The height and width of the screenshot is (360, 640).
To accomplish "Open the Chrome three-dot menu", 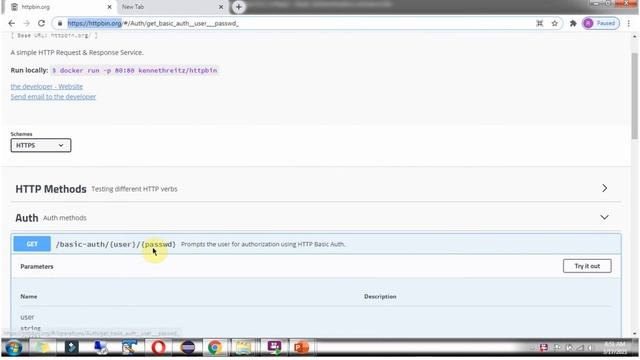I will tap(629, 23).
